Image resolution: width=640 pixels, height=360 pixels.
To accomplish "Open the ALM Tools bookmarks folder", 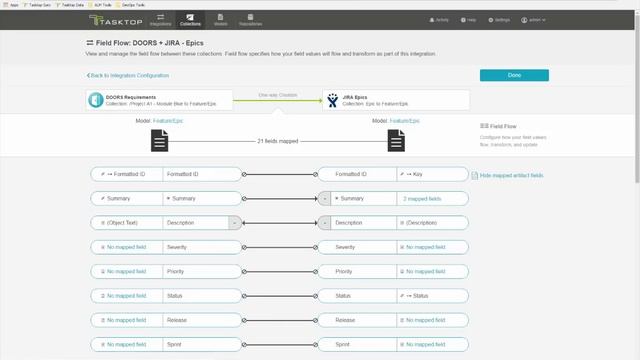I will [100, 5].
